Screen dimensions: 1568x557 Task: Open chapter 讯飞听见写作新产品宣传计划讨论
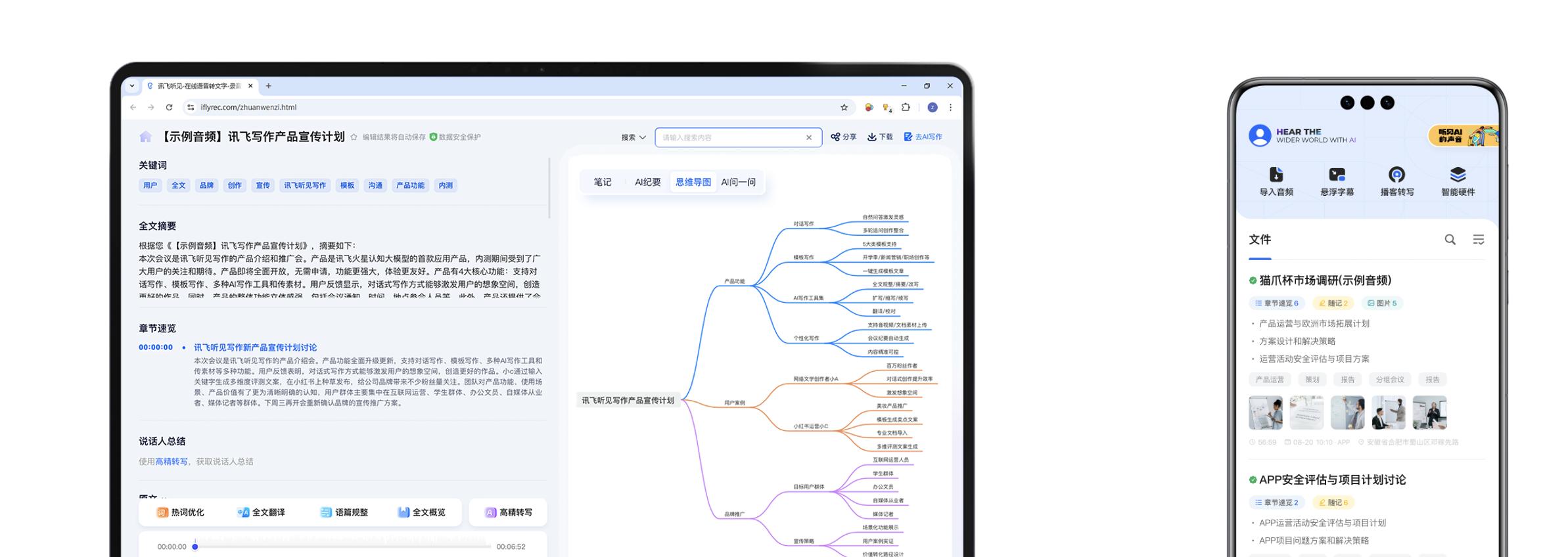255,347
